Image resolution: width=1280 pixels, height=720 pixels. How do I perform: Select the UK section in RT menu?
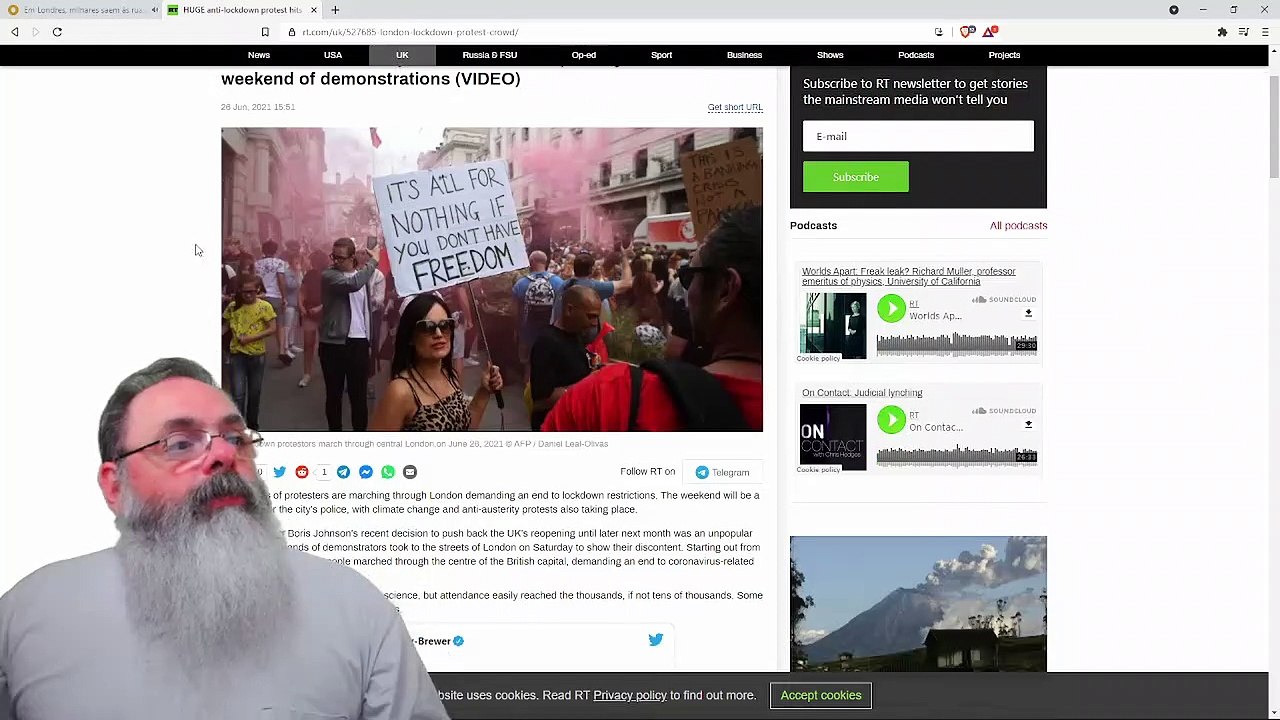click(x=402, y=55)
